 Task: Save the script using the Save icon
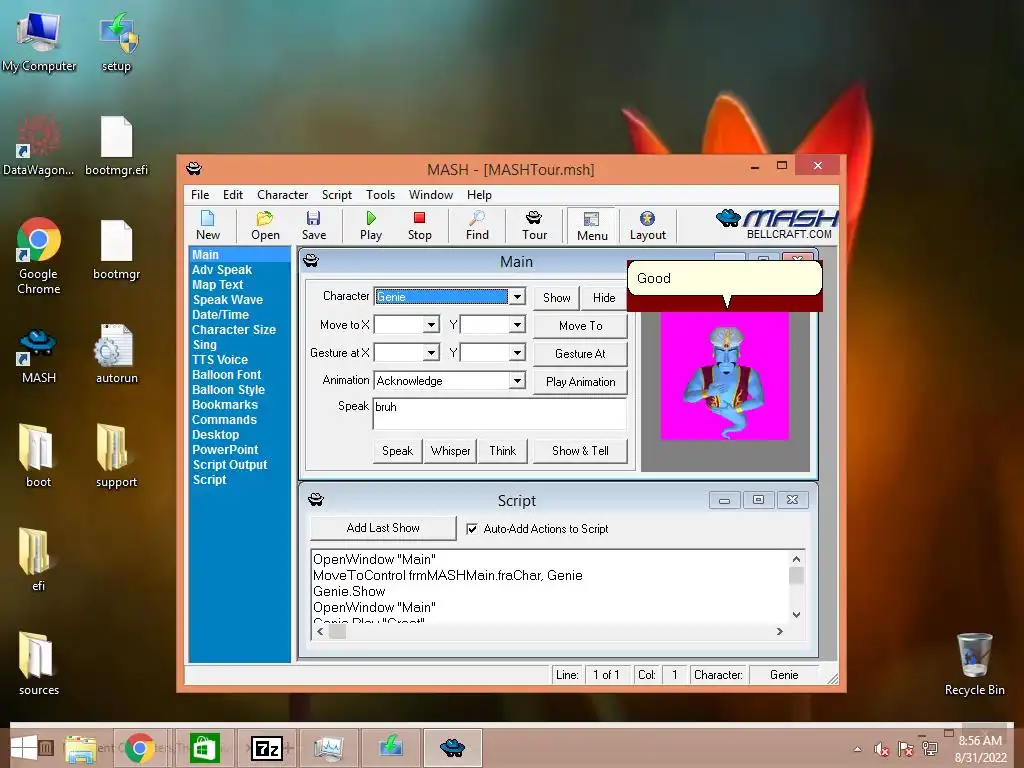(x=313, y=225)
